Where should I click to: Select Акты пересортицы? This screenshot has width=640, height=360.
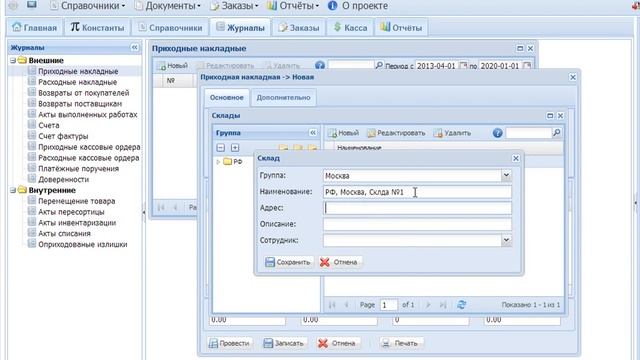[71, 212]
